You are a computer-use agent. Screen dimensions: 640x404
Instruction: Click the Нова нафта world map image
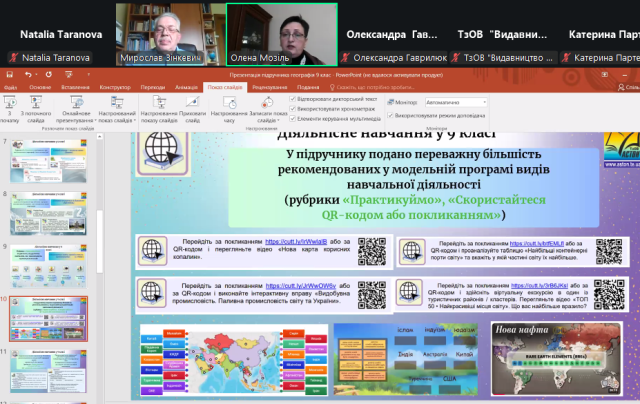tap(557, 359)
